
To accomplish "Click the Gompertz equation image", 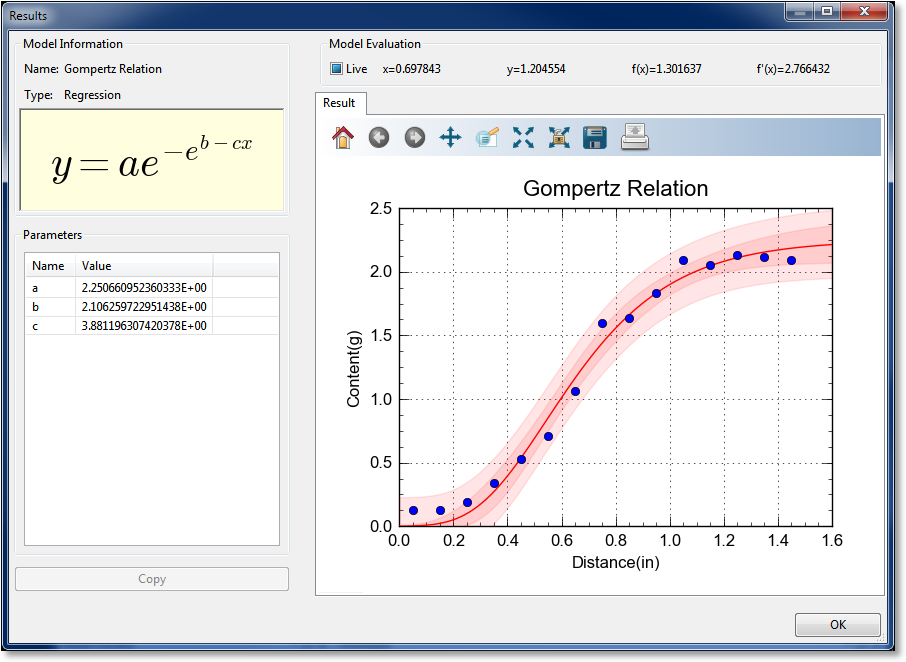I will [x=152, y=160].
